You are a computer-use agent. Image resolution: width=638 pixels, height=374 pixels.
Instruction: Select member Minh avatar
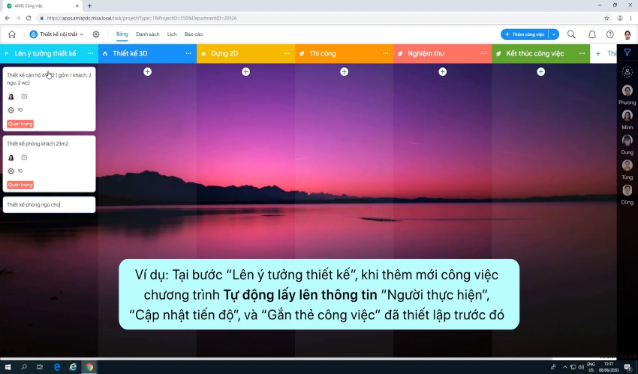(x=627, y=116)
